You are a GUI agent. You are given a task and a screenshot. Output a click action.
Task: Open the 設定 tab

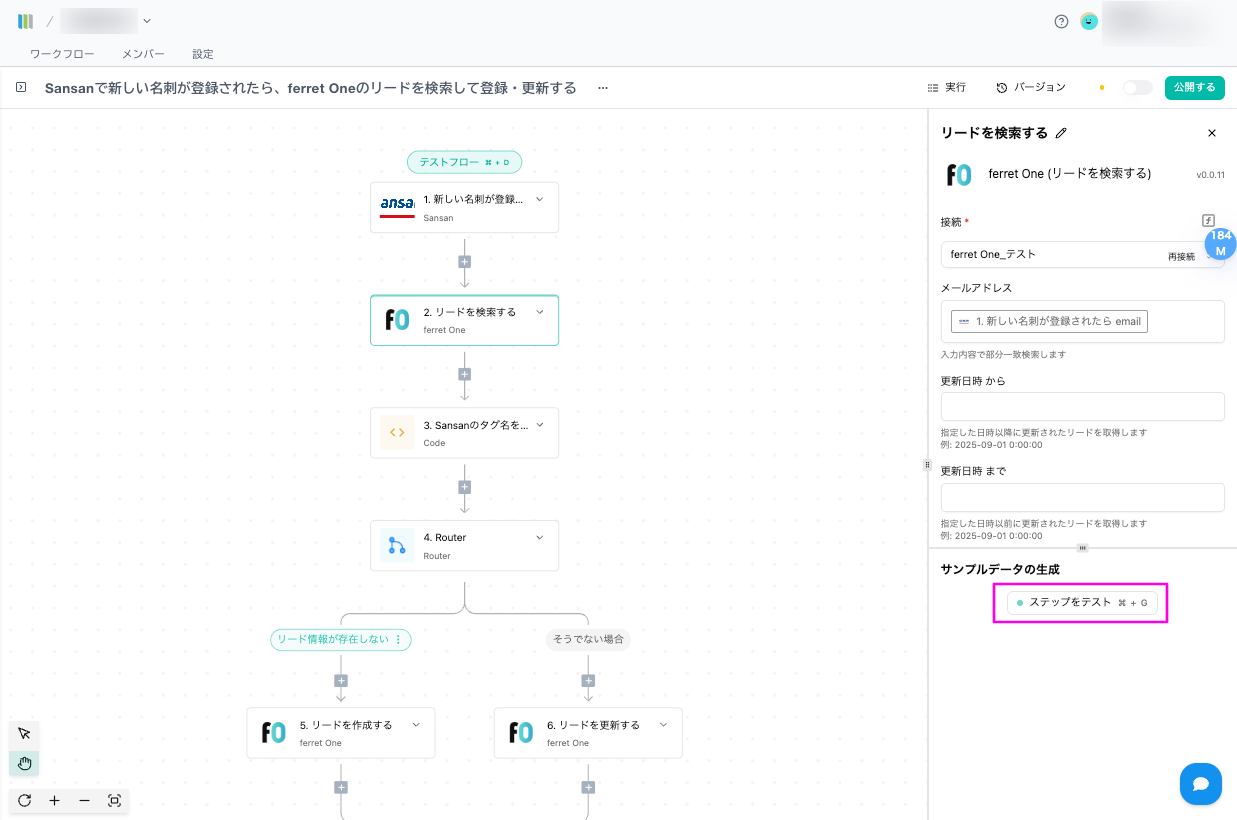pyautogui.click(x=203, y=54)
